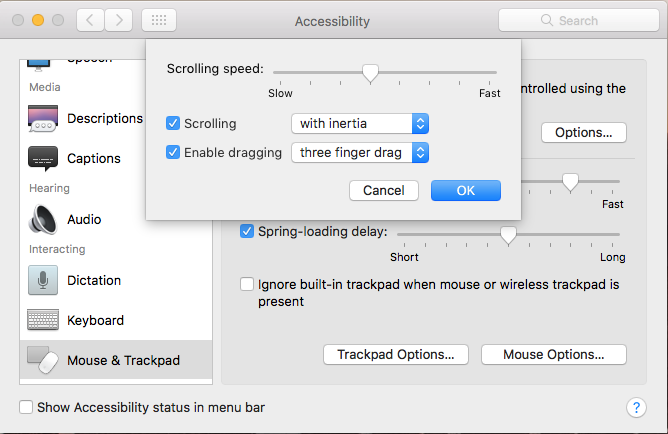
Task: Click the Descriptions icon in sidebar
Action: 43,119
